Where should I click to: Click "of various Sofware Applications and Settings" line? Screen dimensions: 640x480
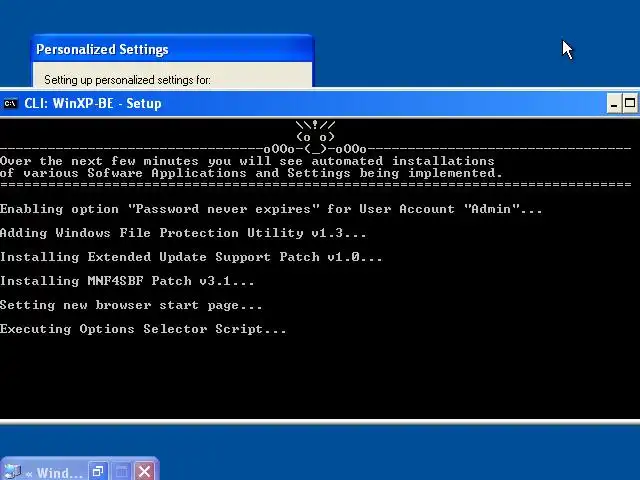pos(251,173)
